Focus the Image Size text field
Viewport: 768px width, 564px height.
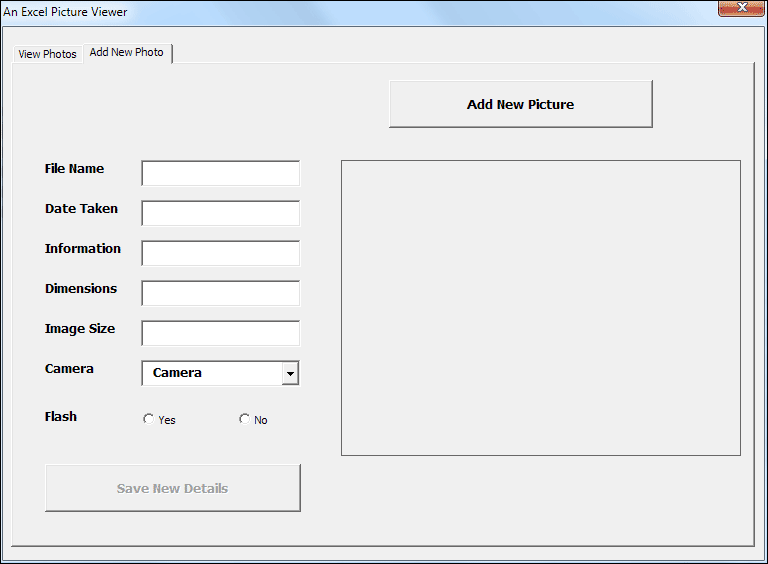tap(220, 333)
